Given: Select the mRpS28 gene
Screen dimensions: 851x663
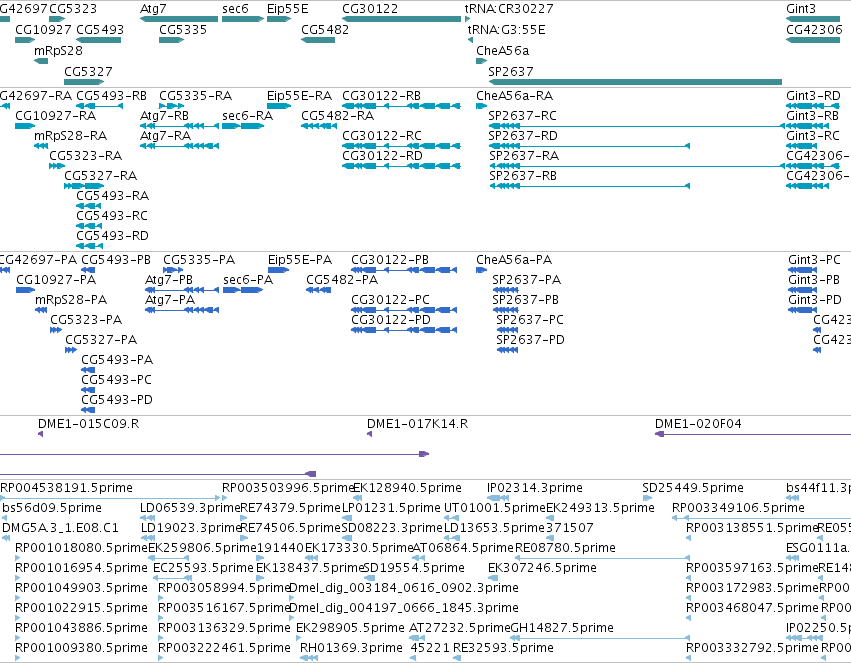Looking at the screenshot, I should pos(41,61).
